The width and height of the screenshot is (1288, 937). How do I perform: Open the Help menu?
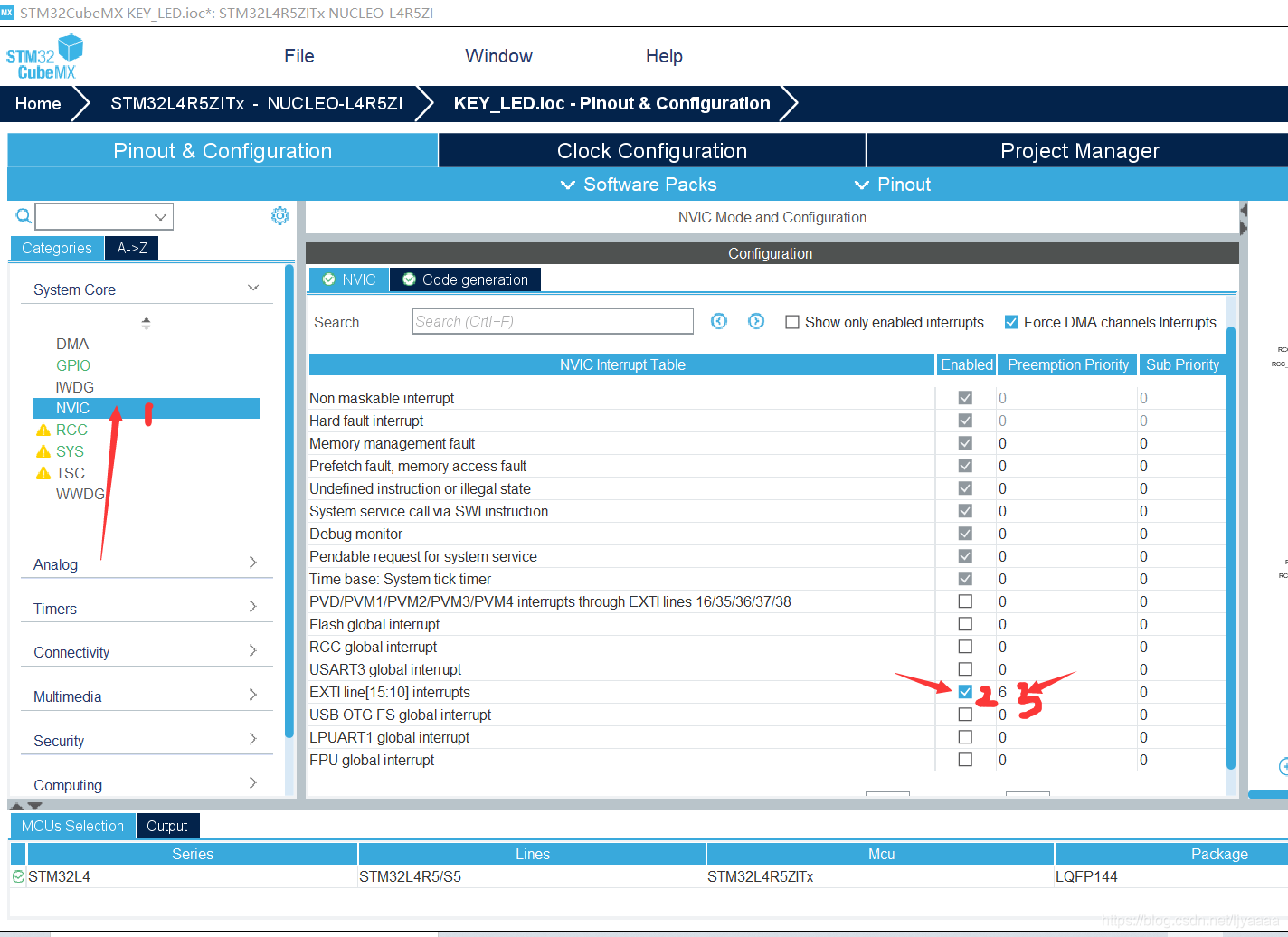pos(664,56)
